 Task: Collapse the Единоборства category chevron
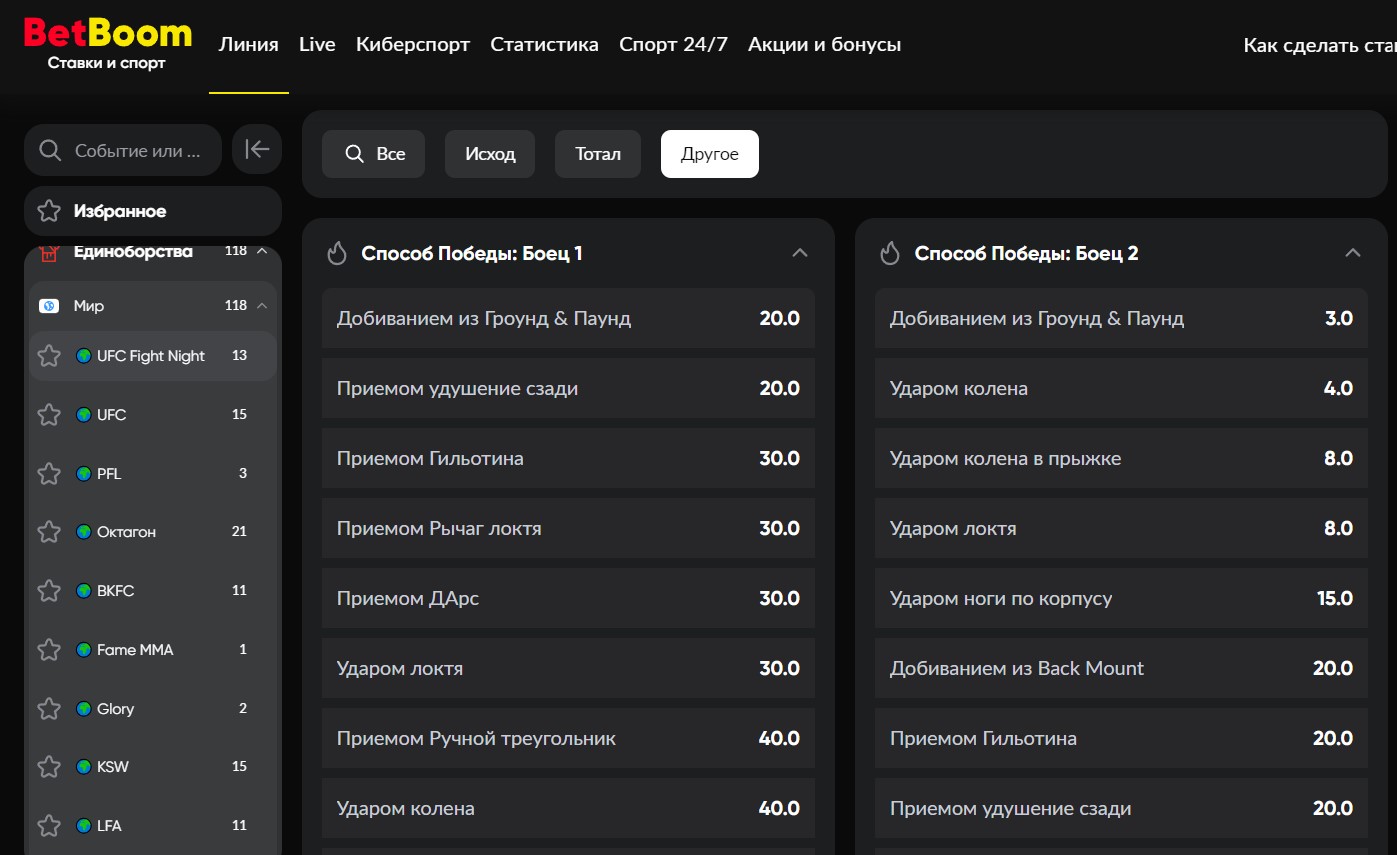click(262, 251)
